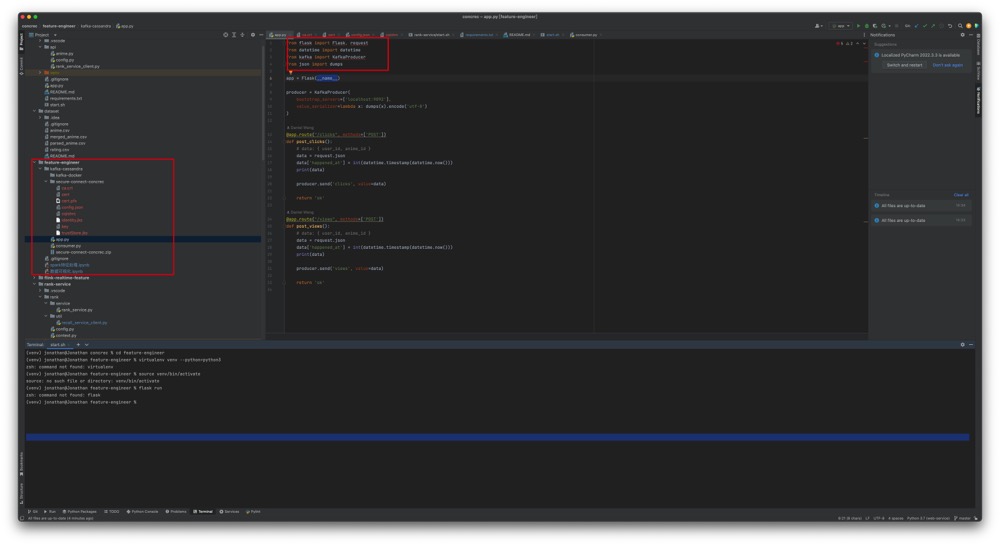Add a new terminal session with plus icon
This screenshot has height=545, width=1000.
78,345
